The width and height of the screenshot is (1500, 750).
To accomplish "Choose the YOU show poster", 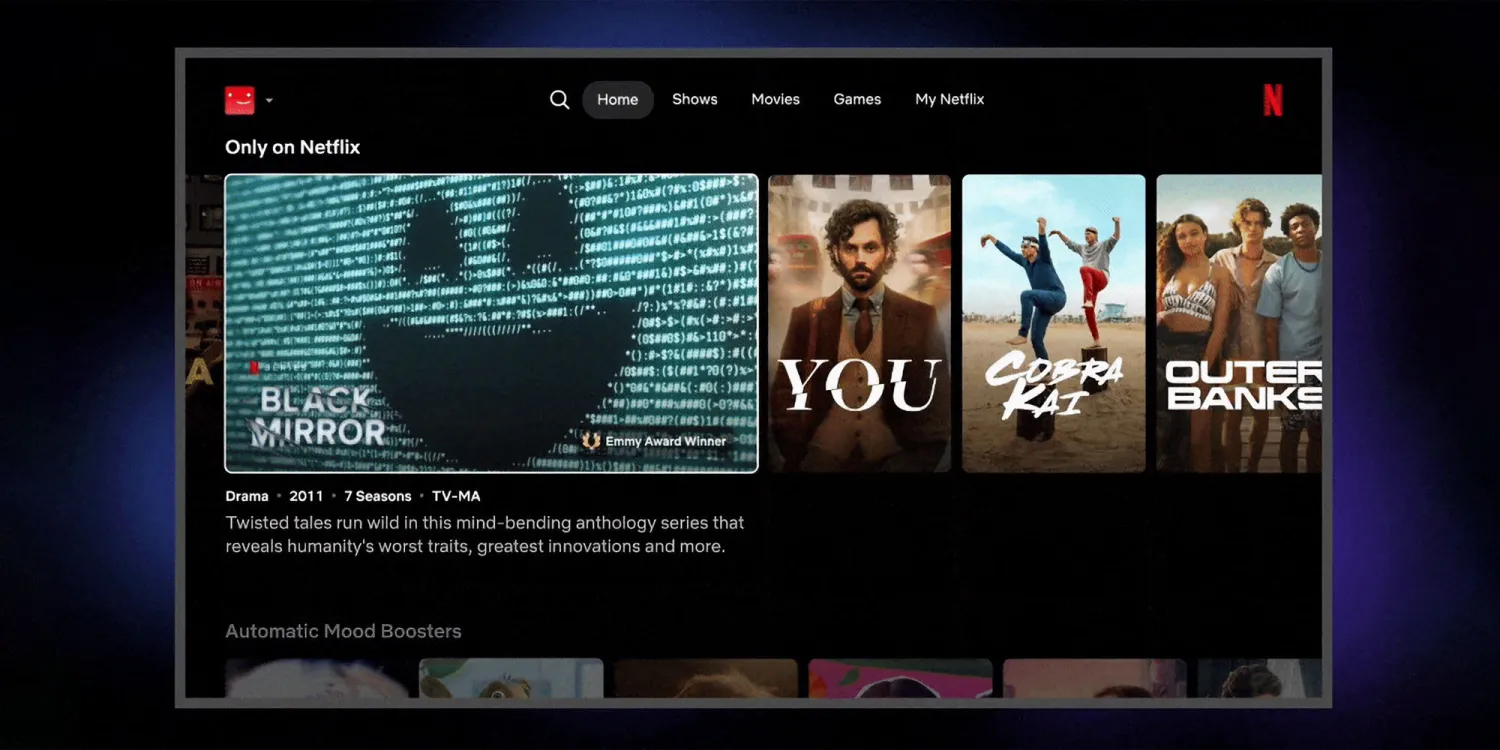I will (859, 323).
